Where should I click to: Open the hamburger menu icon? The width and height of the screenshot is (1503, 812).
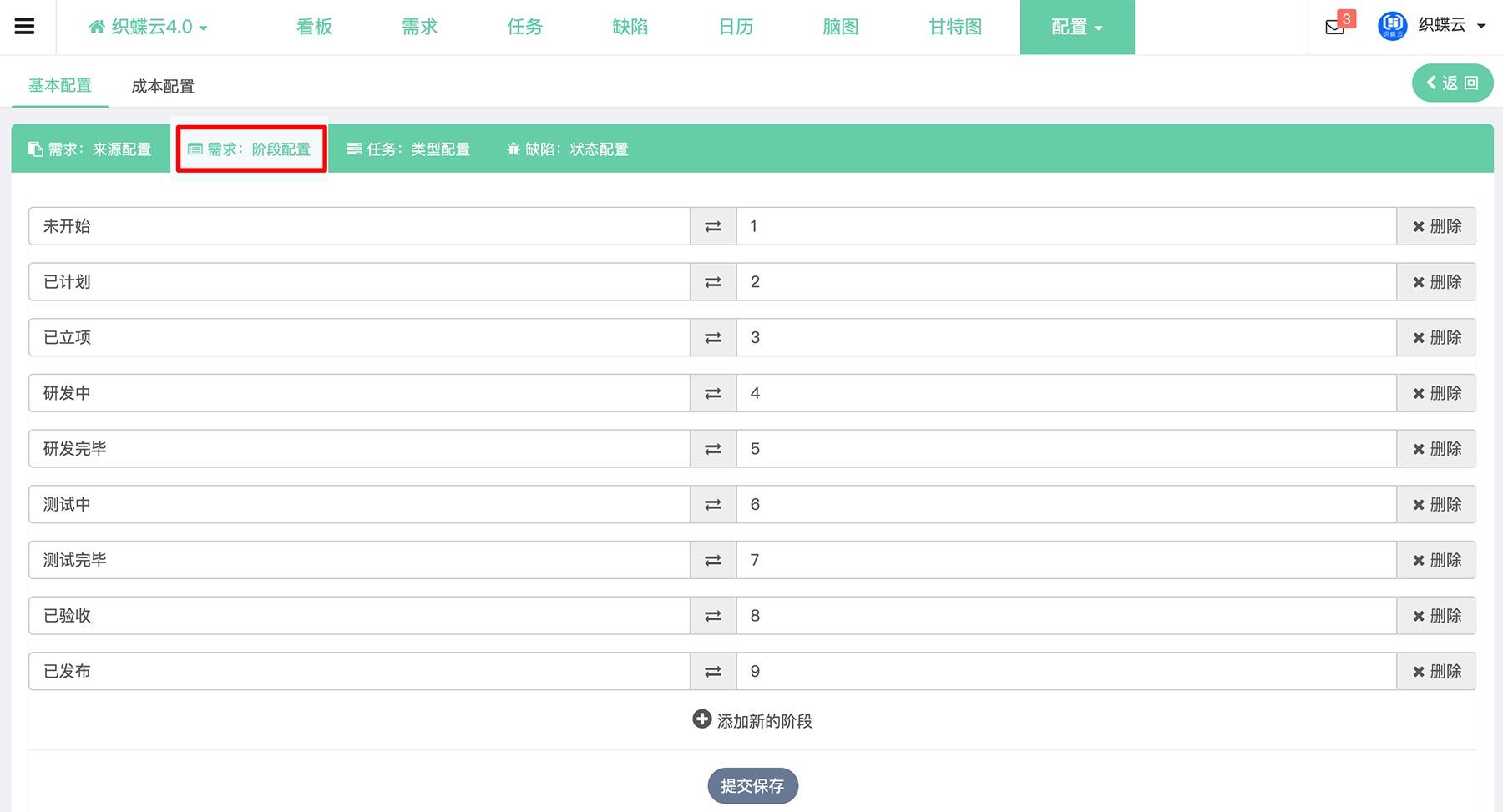click(25, 27)
